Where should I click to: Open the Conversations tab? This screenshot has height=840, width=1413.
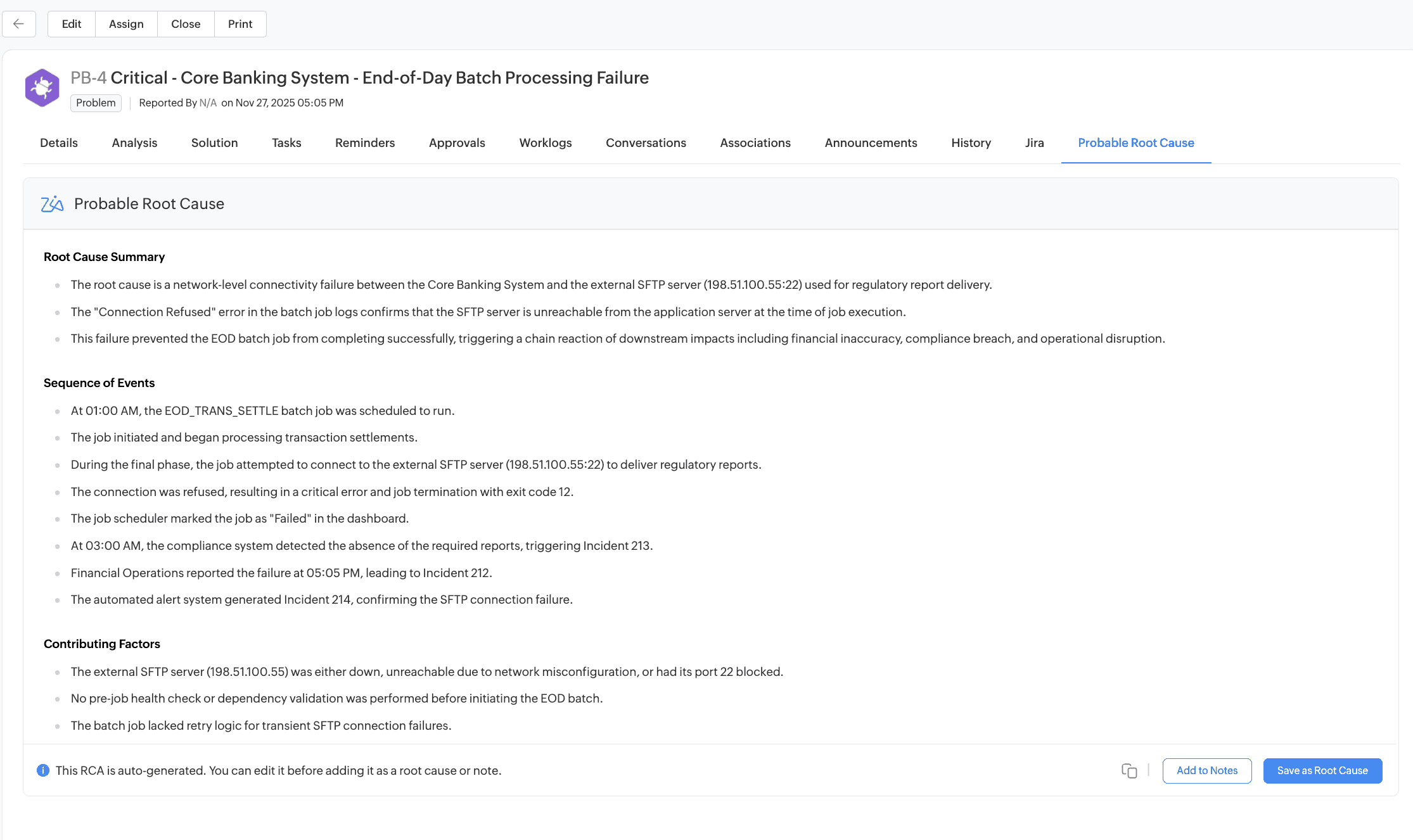[646, 143]
